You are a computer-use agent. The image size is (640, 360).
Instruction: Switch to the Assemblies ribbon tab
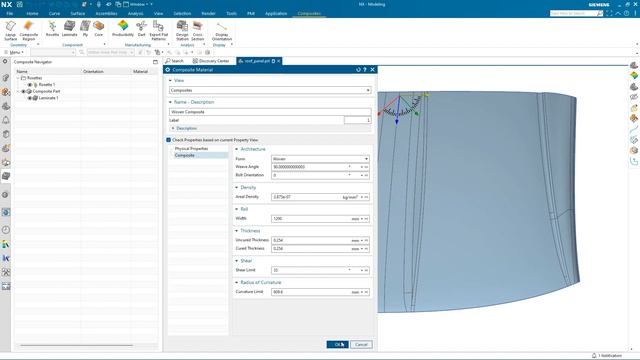(106, 13)
